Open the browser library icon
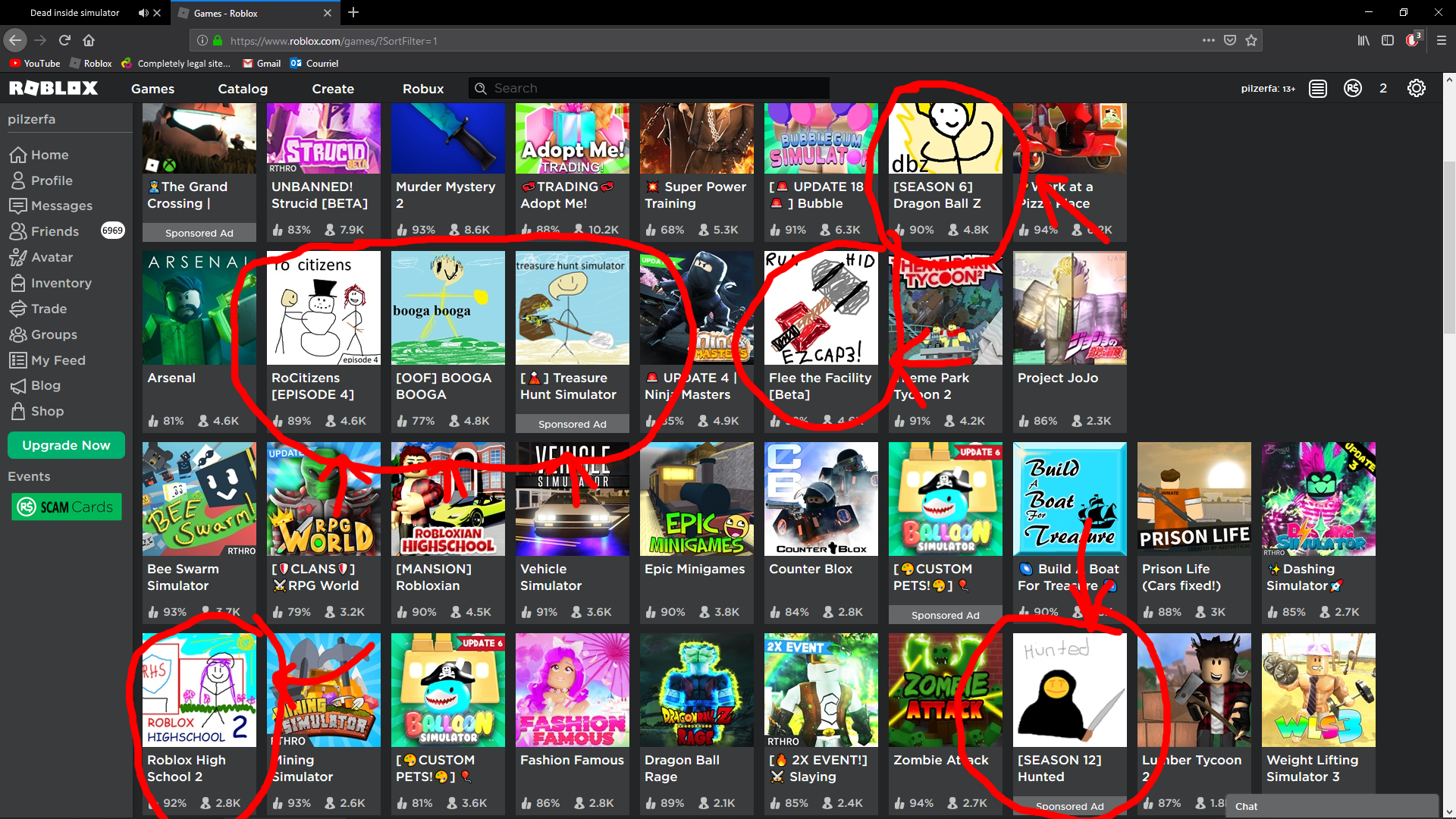This screenshot has height=819, width=1456. click(1363, 40)
